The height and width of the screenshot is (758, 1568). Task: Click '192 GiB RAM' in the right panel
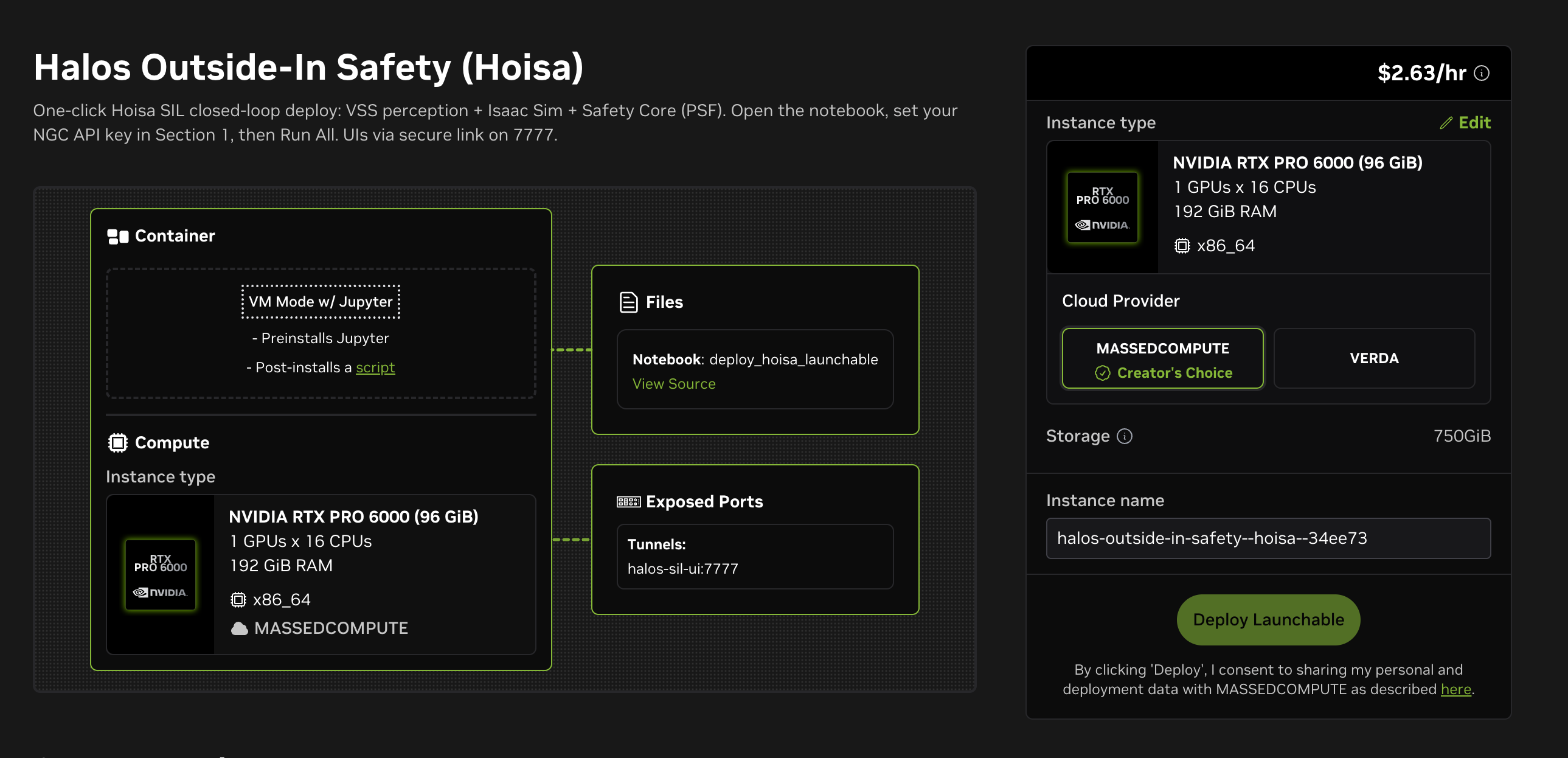(x=1225, y=212)
